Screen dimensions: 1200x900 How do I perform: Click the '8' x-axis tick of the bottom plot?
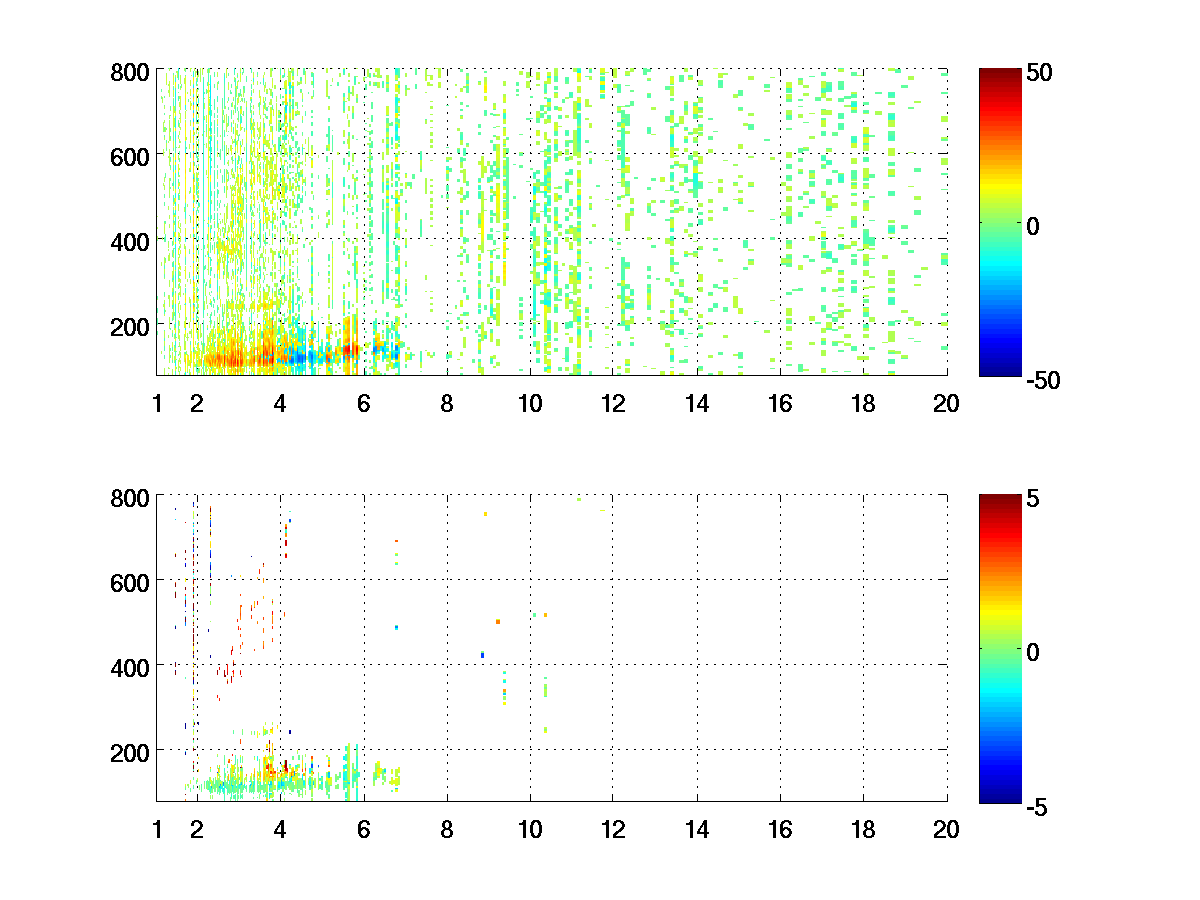point(447,829)
